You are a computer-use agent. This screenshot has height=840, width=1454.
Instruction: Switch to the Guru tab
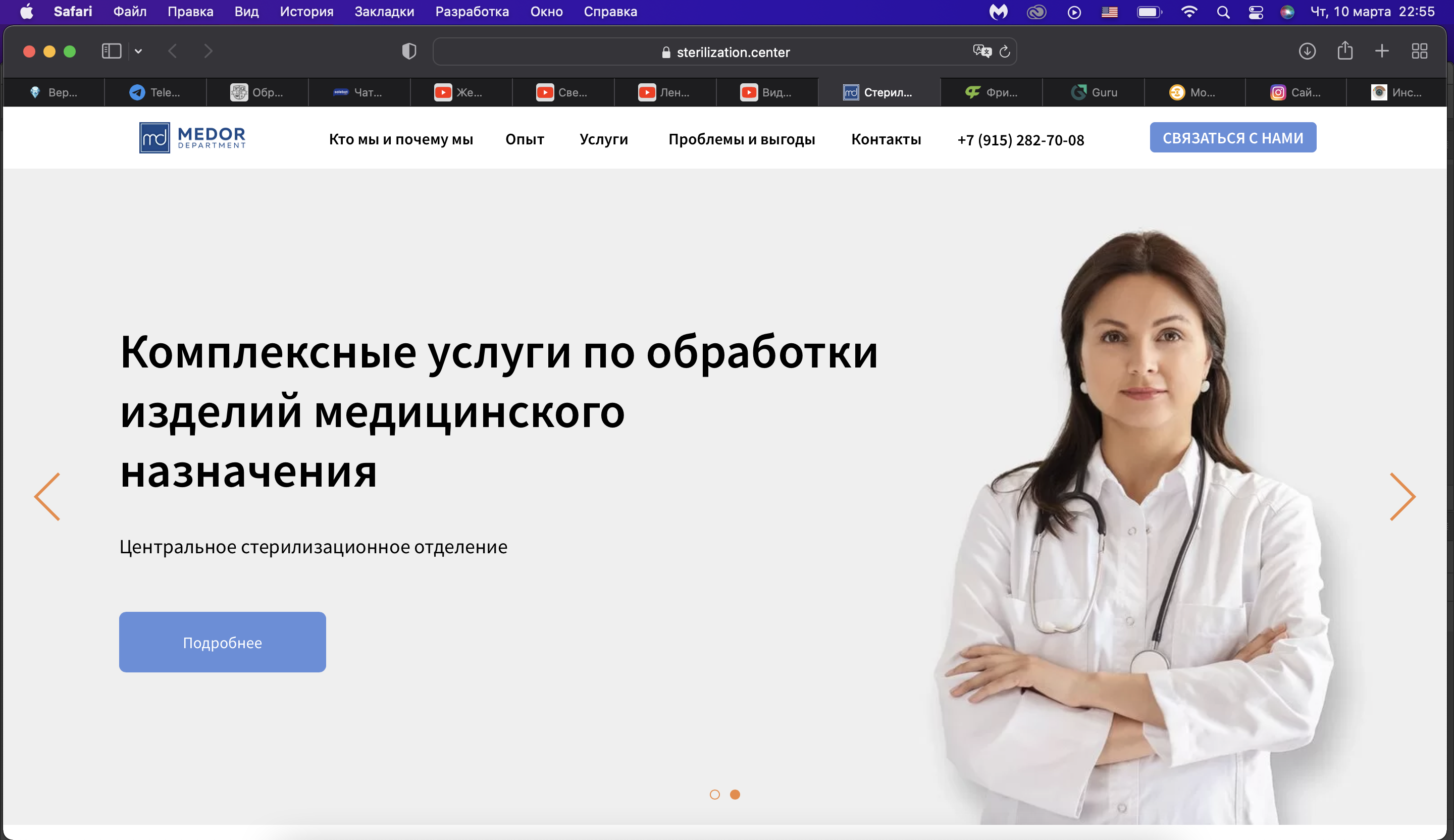tap(1094, 92)
